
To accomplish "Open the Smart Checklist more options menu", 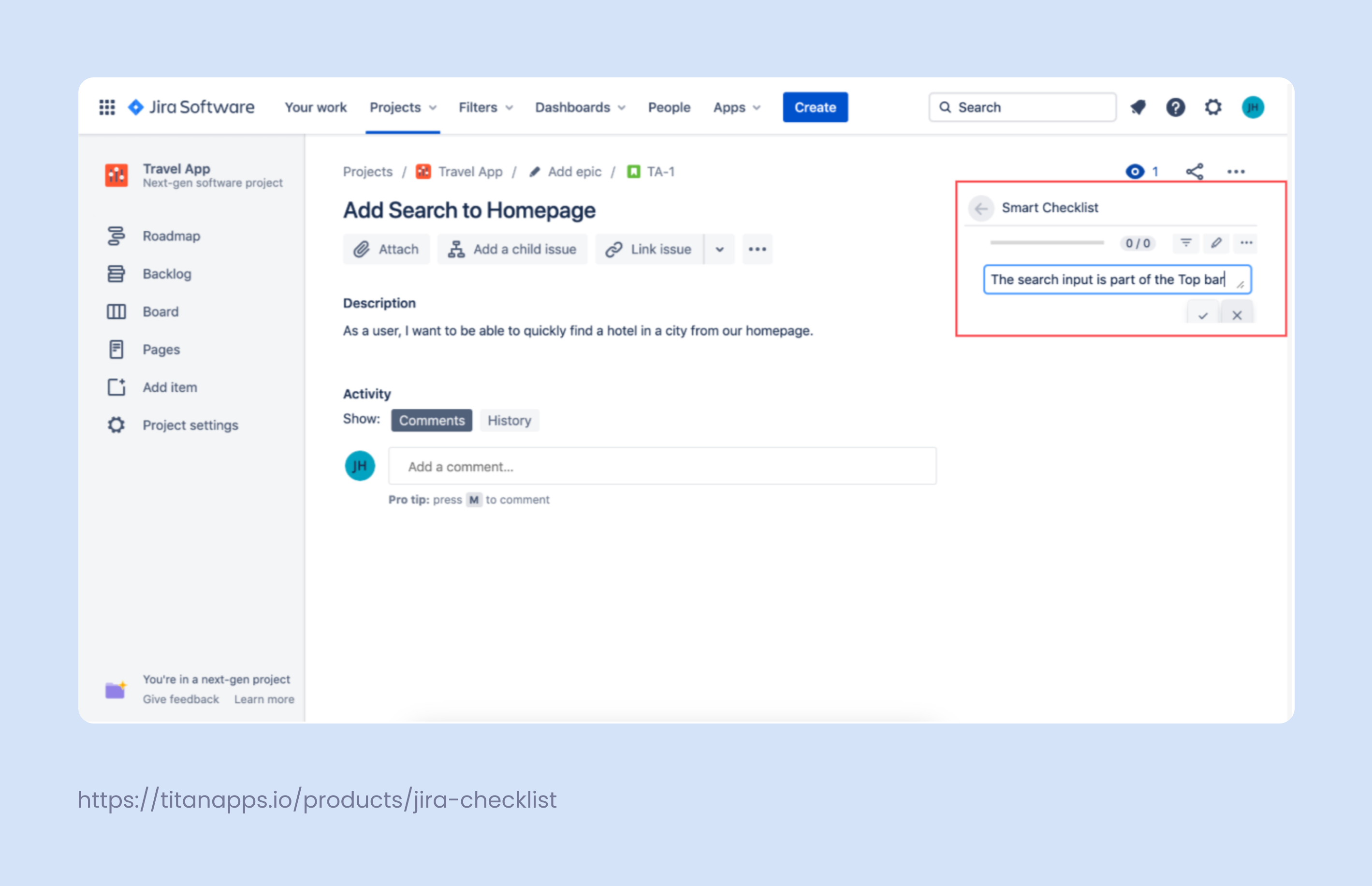I will (x=1246, y=243).
